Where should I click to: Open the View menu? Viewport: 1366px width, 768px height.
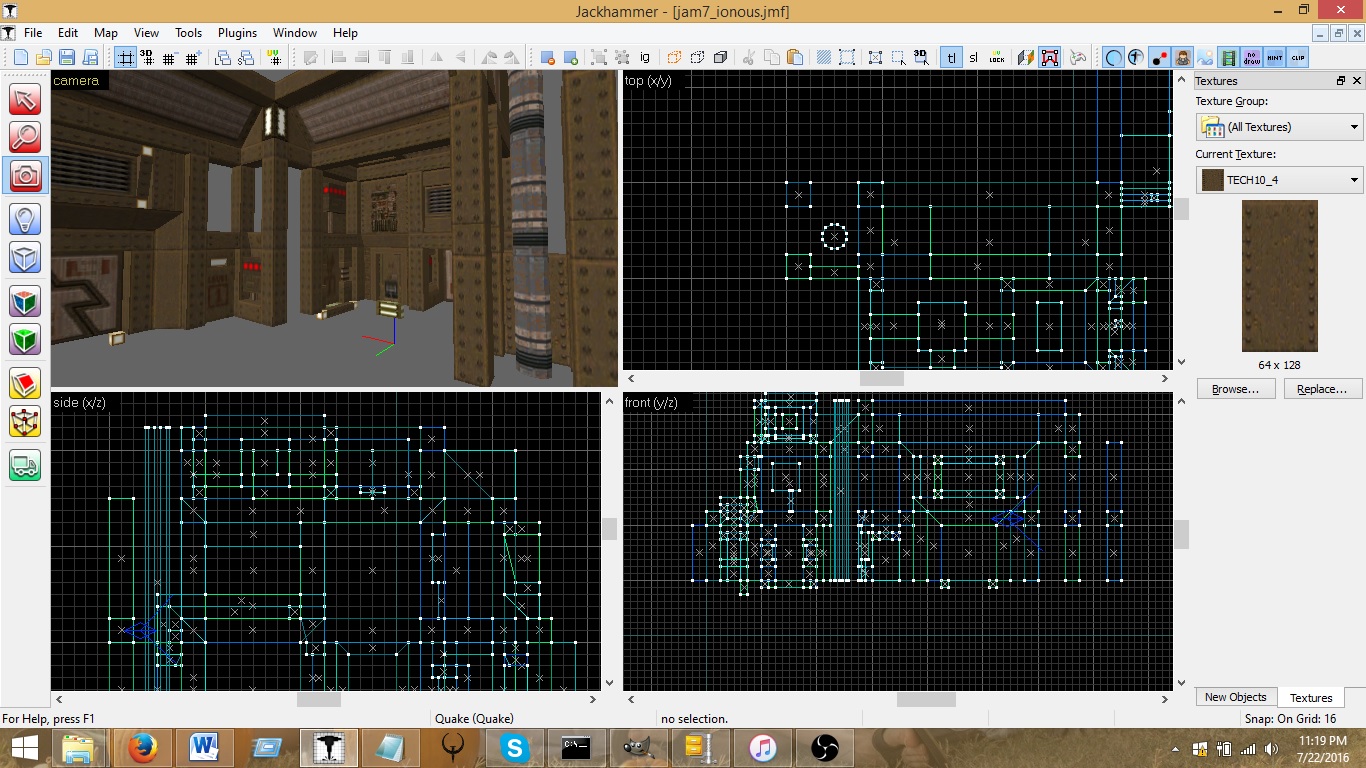146,33
